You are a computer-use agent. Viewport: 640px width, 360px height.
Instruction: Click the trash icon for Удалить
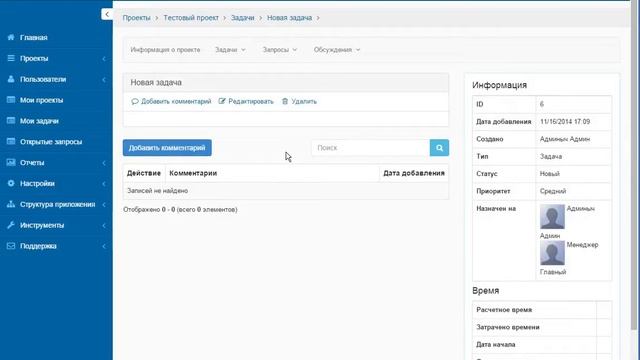pyautogui.click(x=285, y=101)
